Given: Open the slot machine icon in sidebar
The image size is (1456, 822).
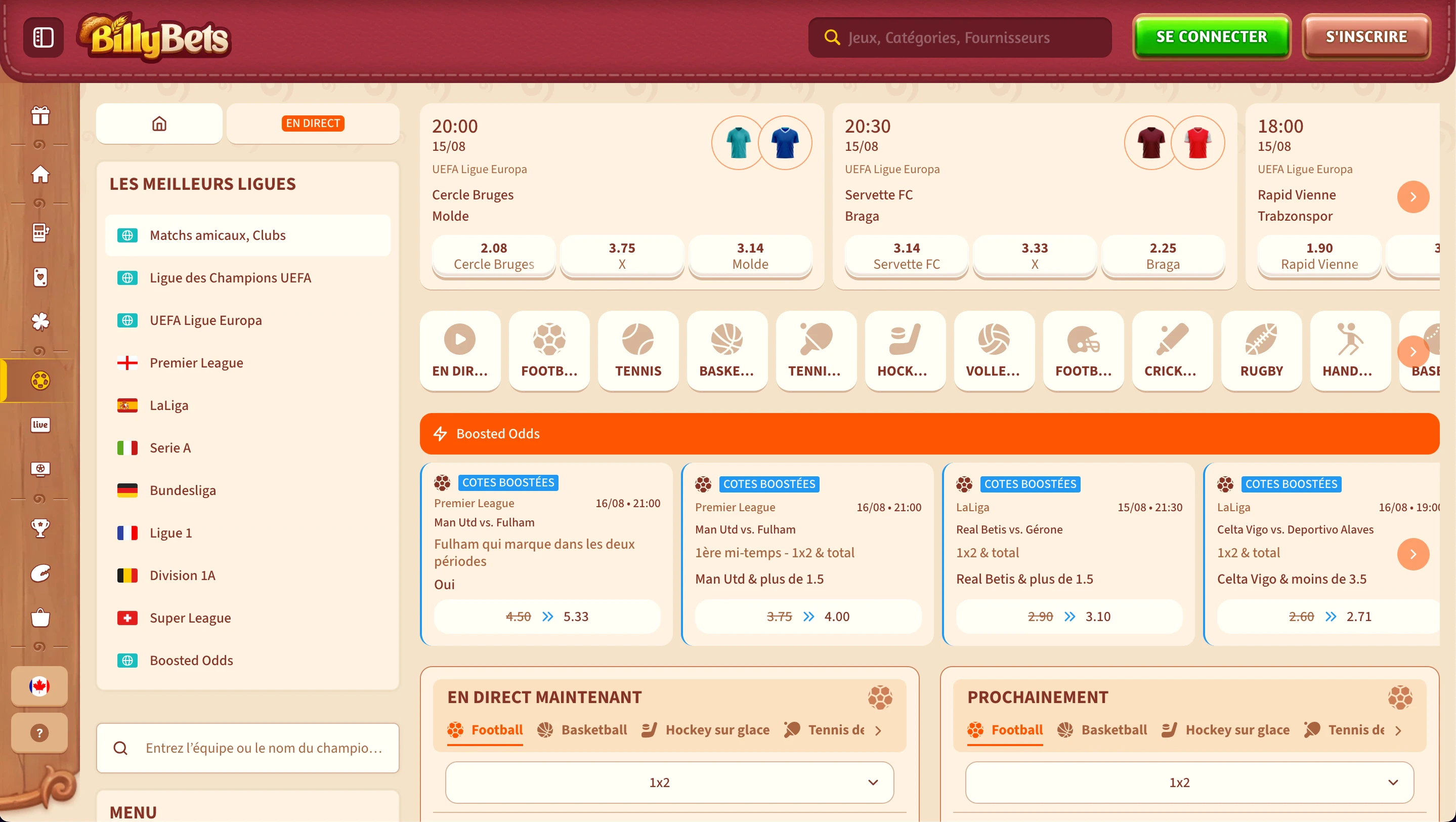Looking at the screenshot, I should pos(40,232).
